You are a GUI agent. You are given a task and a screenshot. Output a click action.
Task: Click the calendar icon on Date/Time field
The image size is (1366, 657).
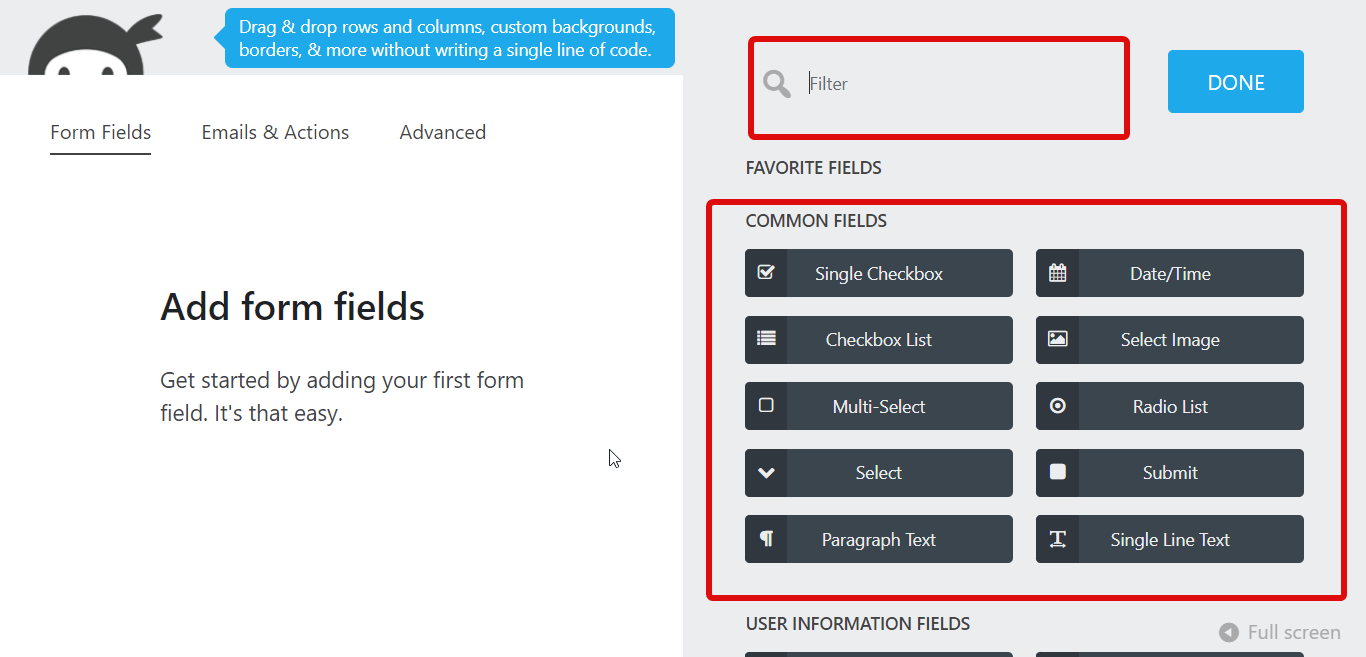pos(1057,272)
